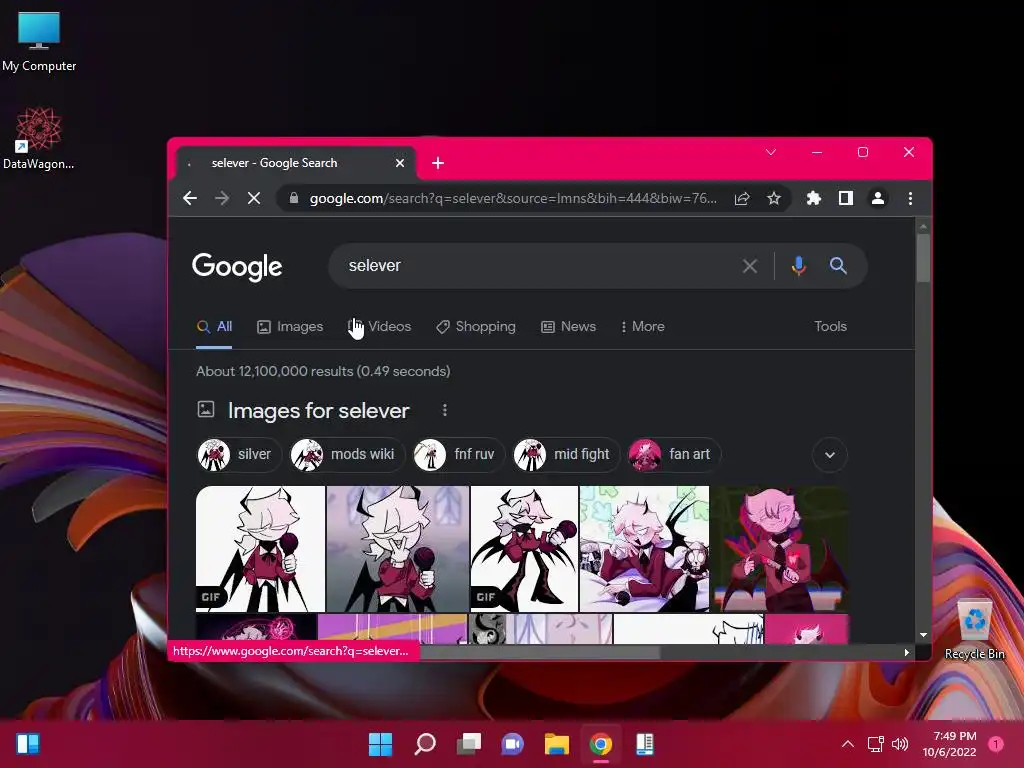Open search Tools options
Screen dimensions: 1024x768
coord(830,327)
